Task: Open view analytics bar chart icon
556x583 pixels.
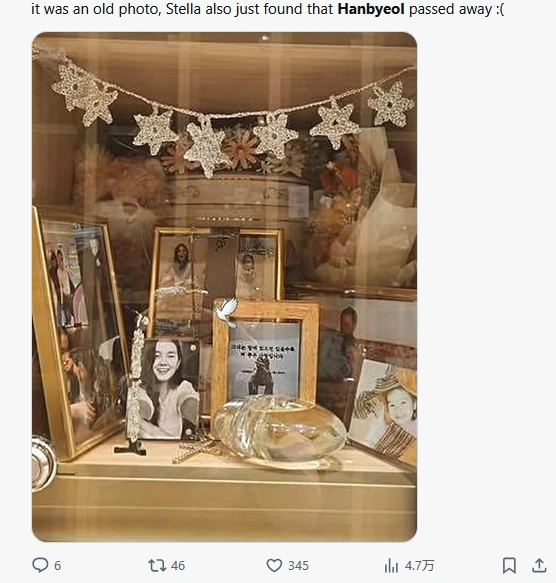Action: (x=391, y=566)
